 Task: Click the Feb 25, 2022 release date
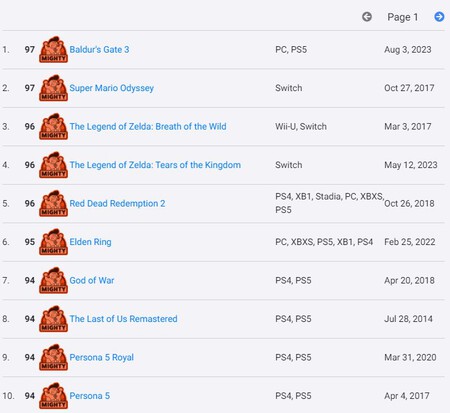coord(410,242)
